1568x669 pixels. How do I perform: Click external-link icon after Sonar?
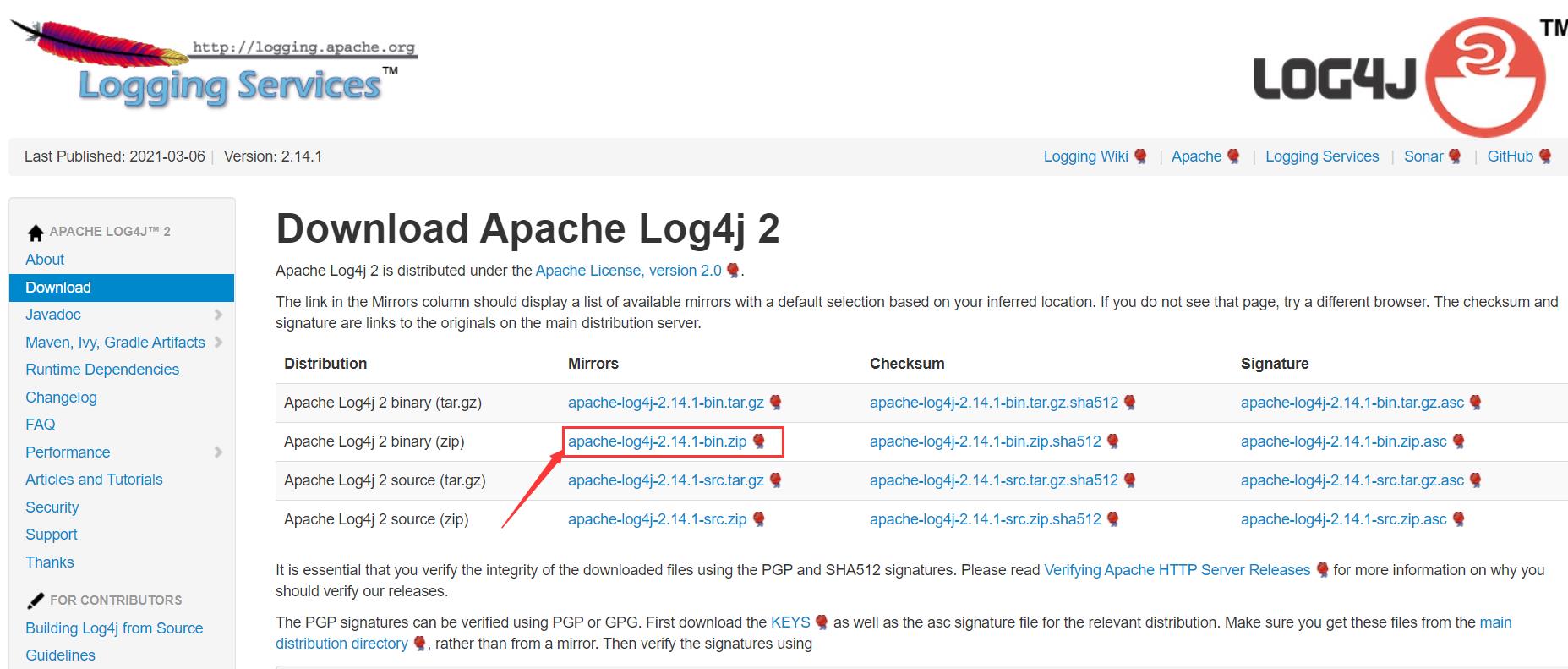point(1455,156)
